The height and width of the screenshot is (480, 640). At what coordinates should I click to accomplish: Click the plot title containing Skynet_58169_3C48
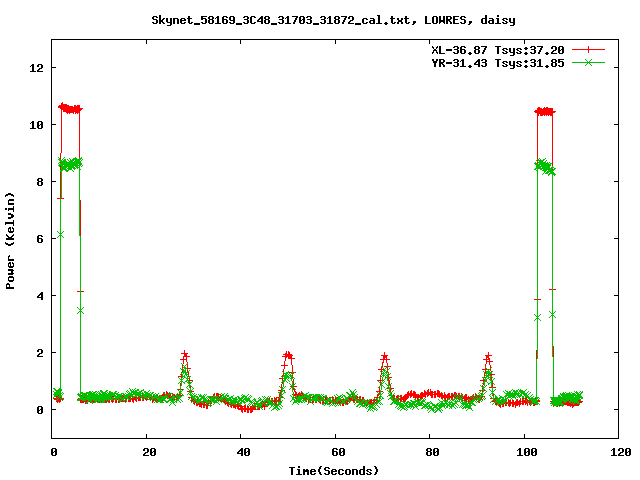319,19
